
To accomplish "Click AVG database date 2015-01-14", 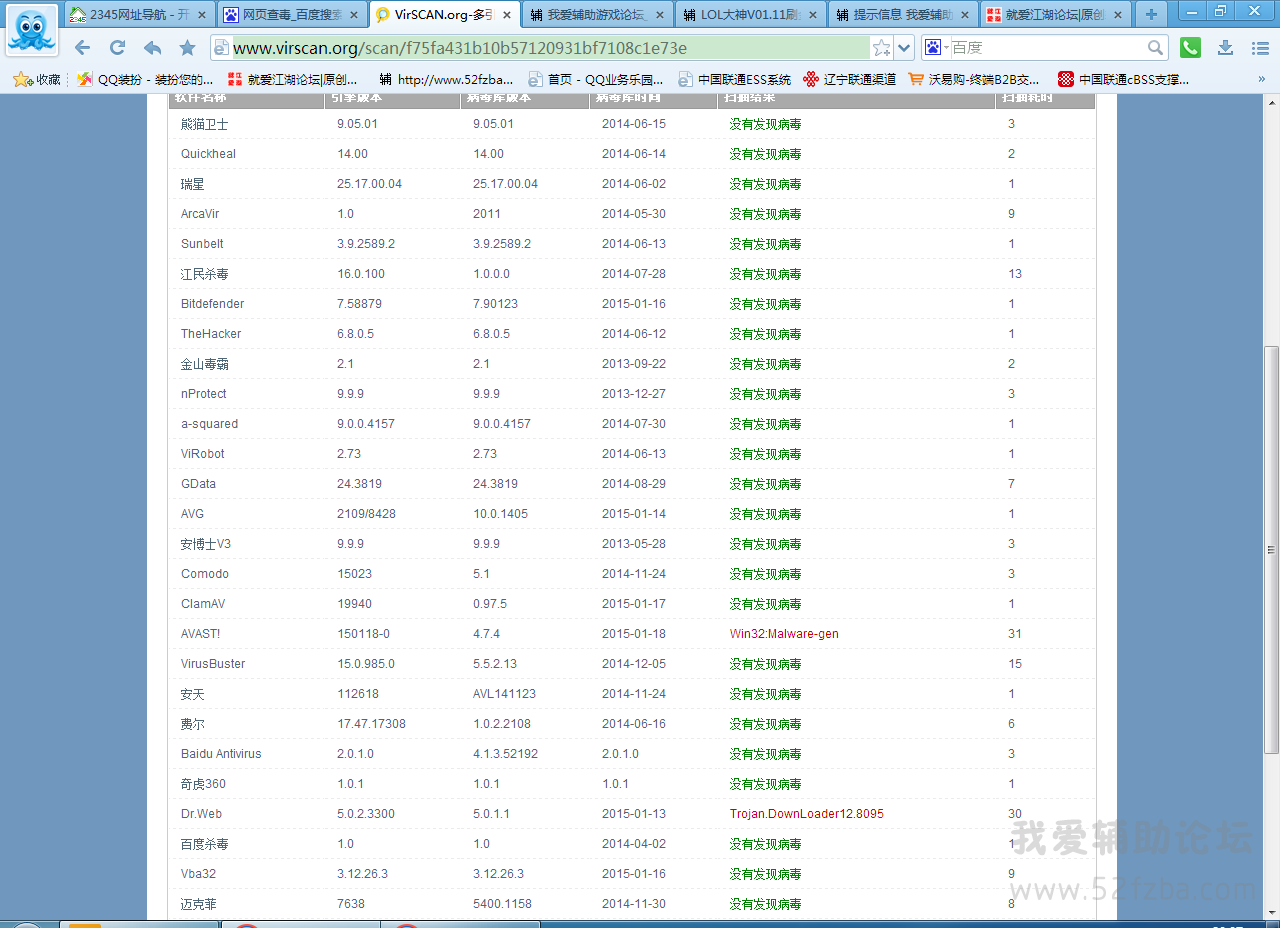I will pos(634,514).
